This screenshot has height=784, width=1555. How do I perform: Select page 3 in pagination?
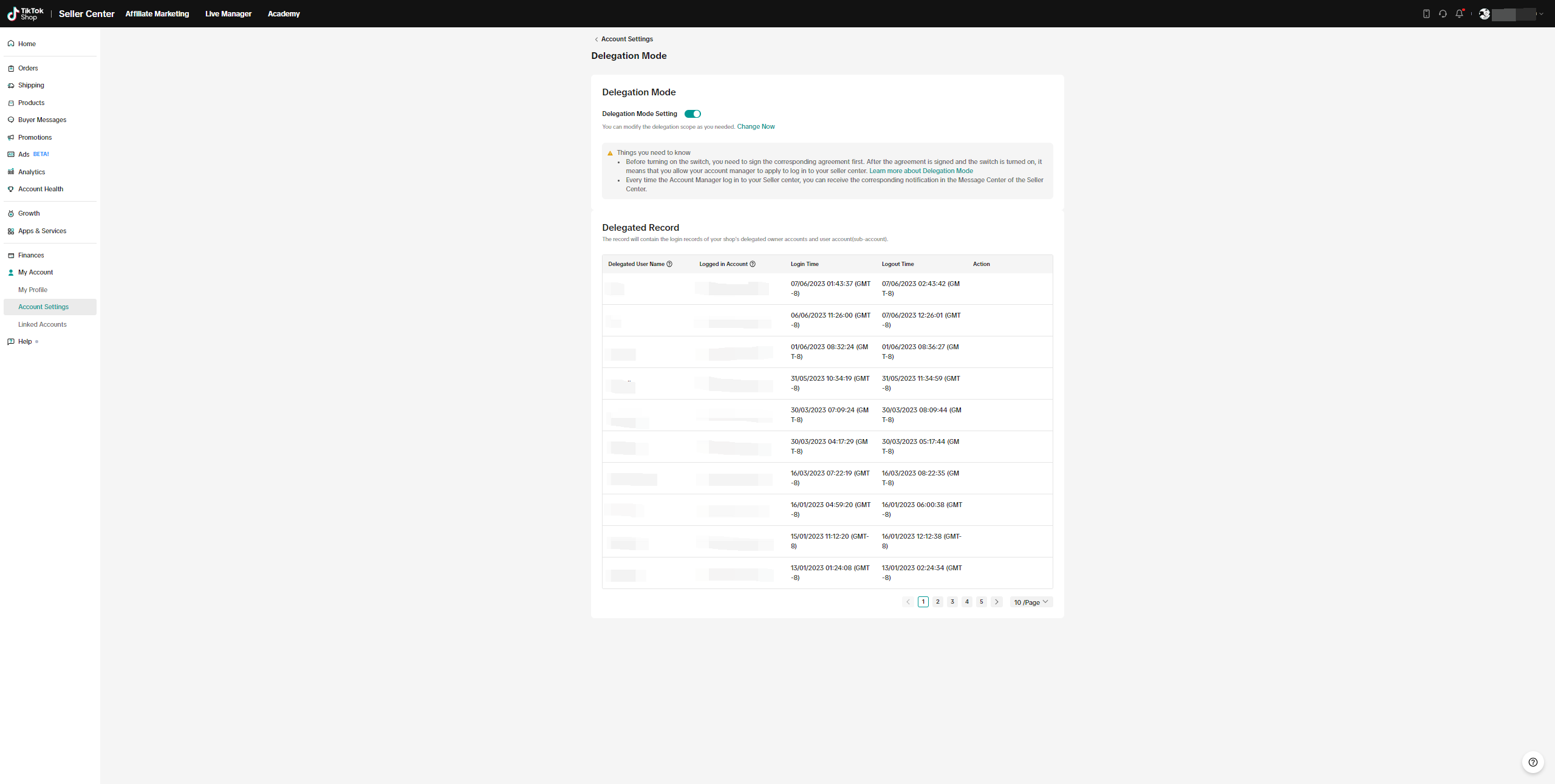point(952,602)
